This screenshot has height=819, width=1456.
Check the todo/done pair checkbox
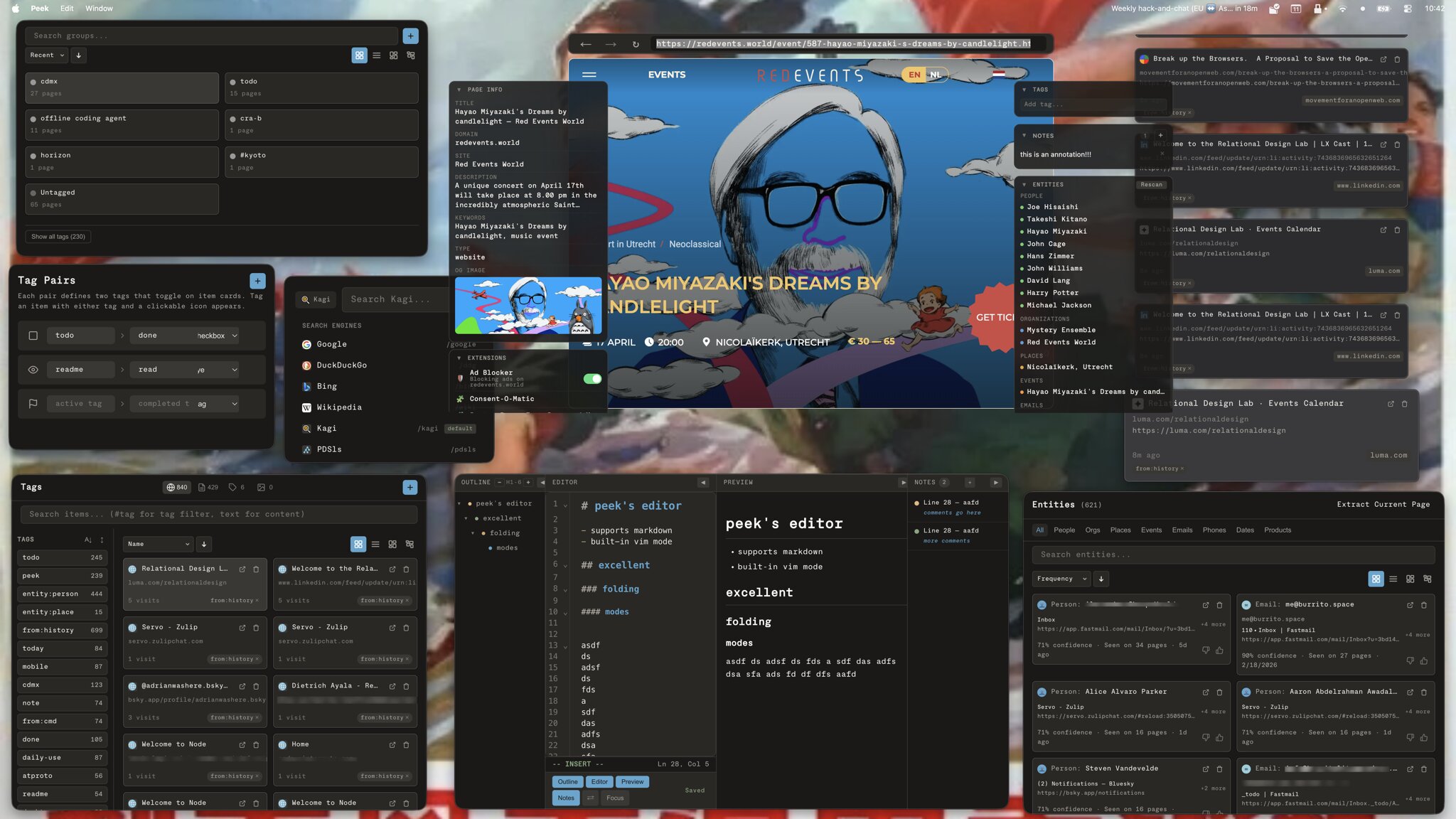coord(33,335)
